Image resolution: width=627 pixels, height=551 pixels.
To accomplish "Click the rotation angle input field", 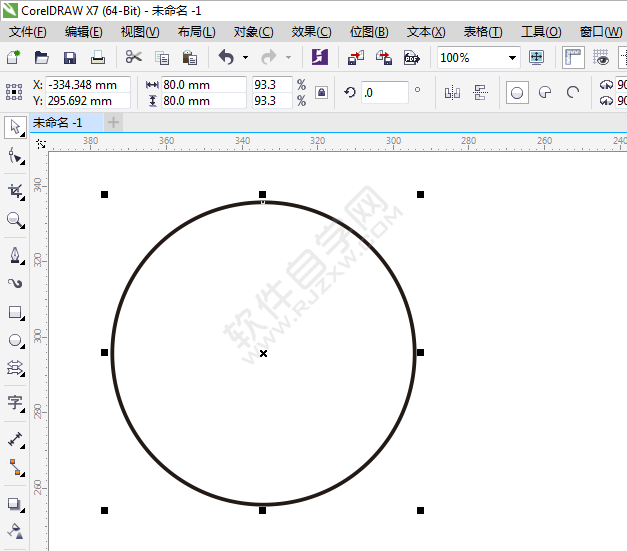I will pyautogui.click(x=384, y=93).
